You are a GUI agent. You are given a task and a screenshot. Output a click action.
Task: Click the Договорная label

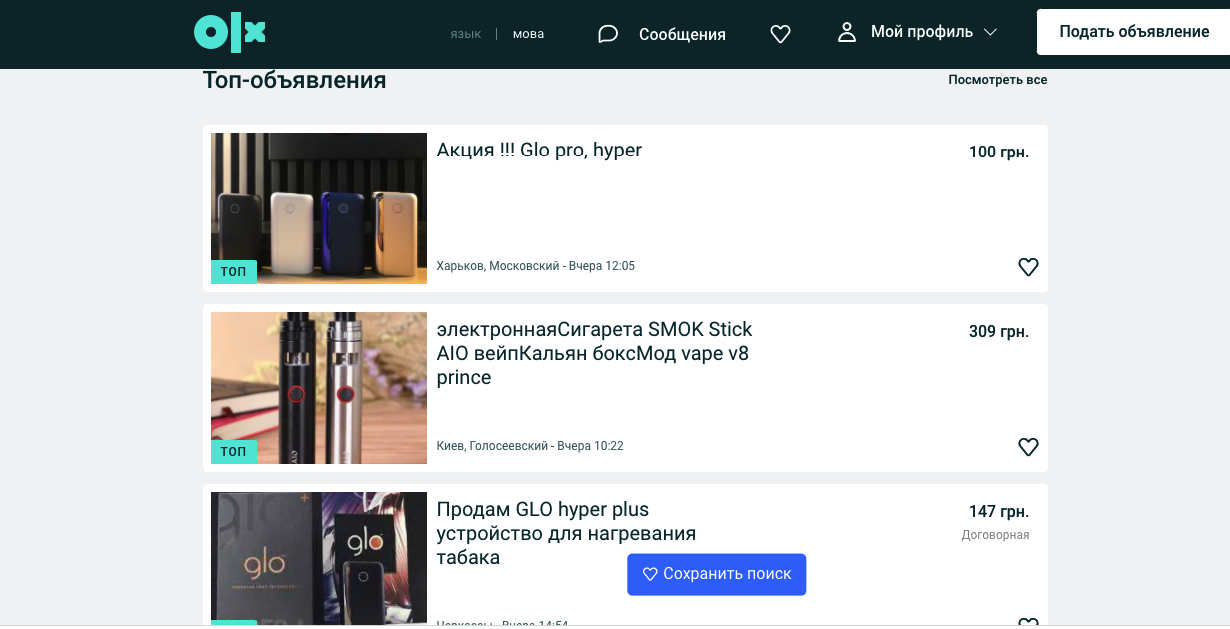pos(995,535)
